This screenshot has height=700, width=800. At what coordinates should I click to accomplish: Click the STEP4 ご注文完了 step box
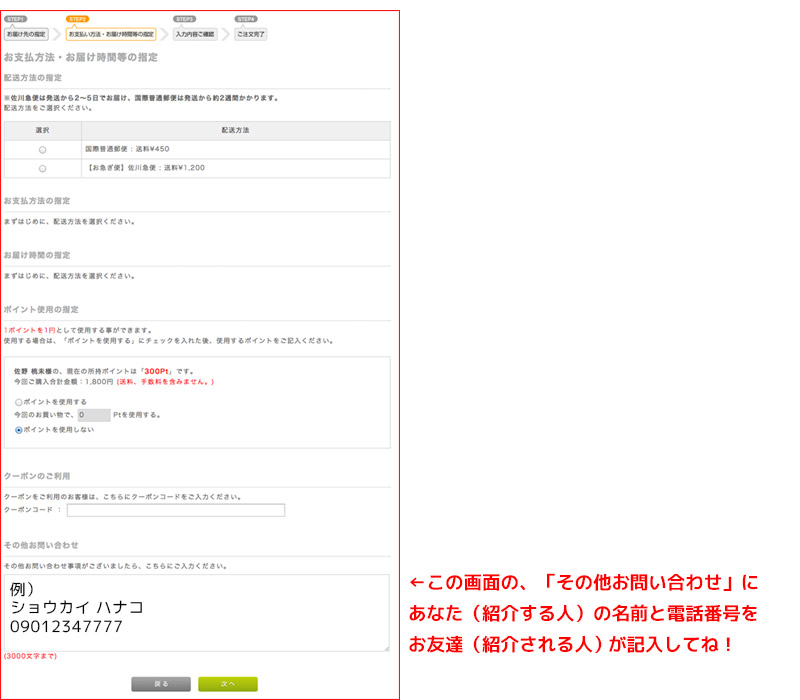(251, 34)
